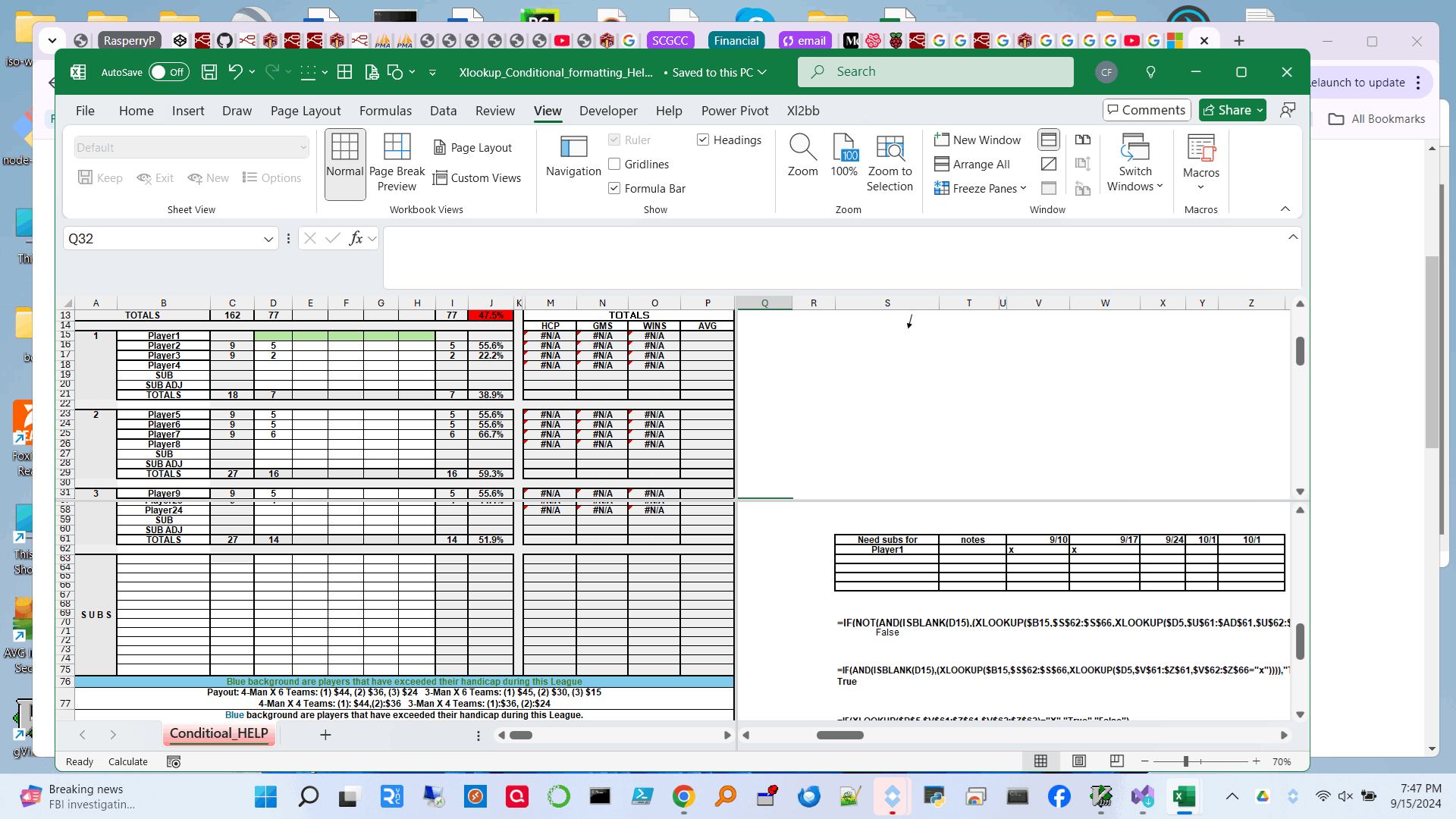This screenshot has width=1456, height=819.
Task: Click Page Layout view icon in status bar
Action: [1079, 761]
